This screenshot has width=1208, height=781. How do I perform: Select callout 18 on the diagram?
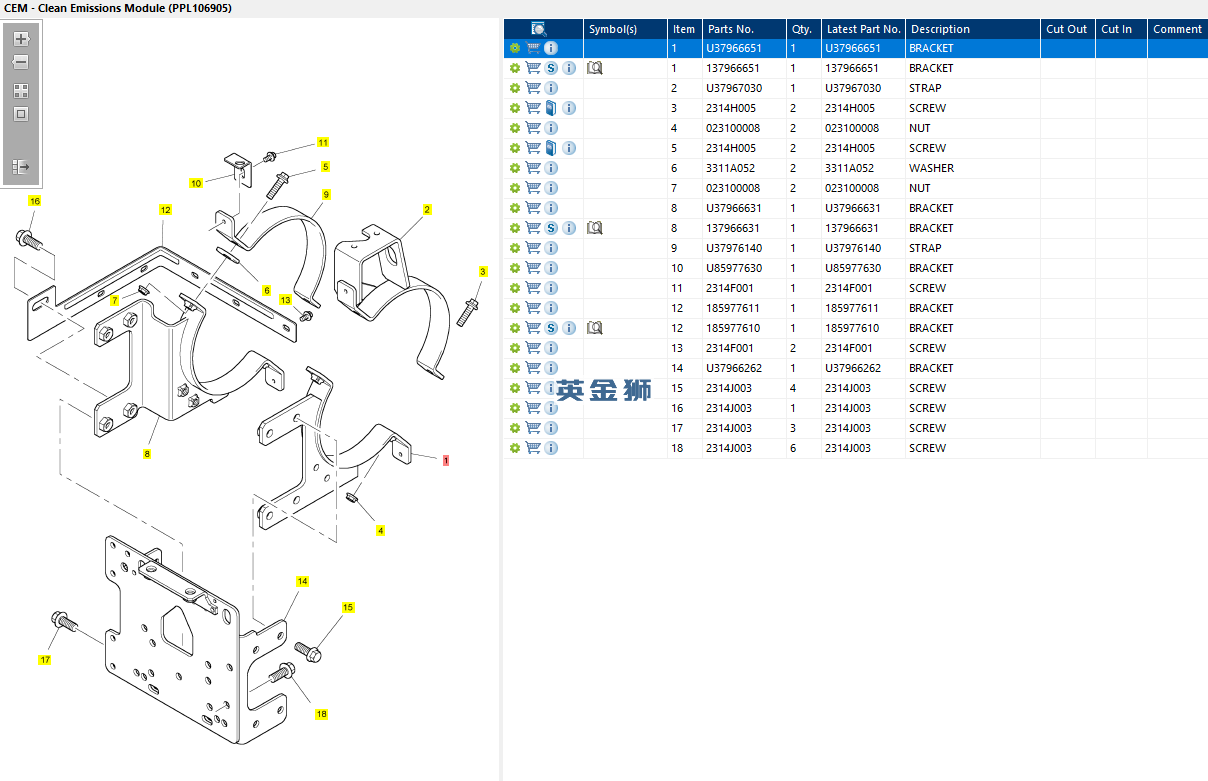(321, 714)
